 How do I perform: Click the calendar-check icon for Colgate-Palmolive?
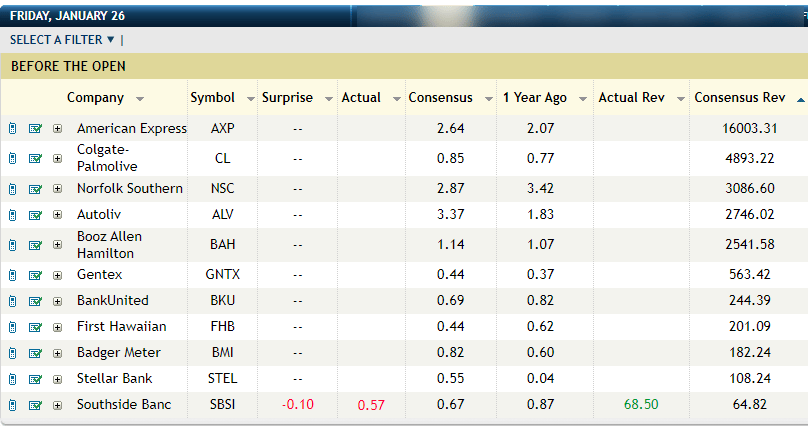click(35, 158)
